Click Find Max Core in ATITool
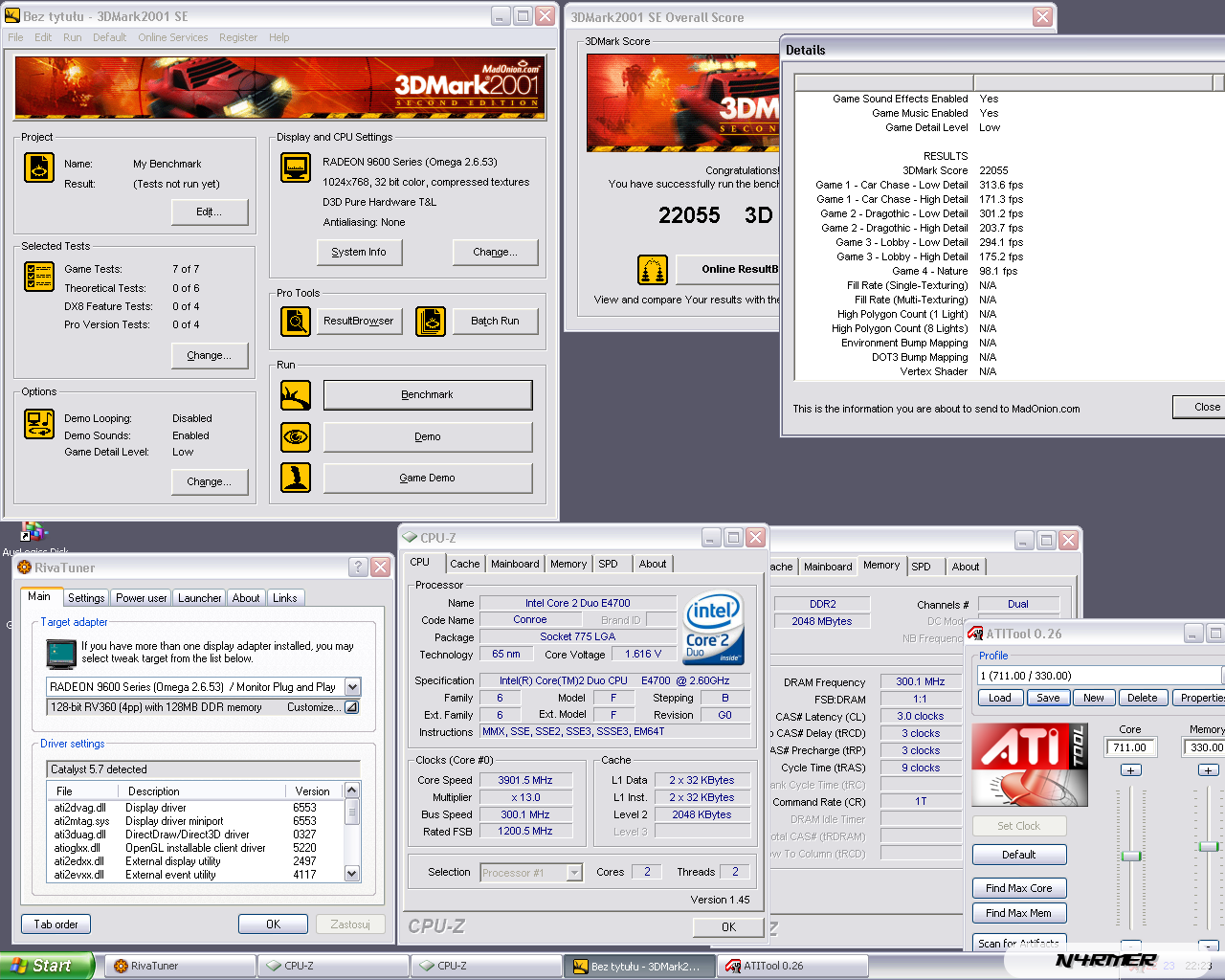The image size is (1225, 980). click(x=1019, y=888)
